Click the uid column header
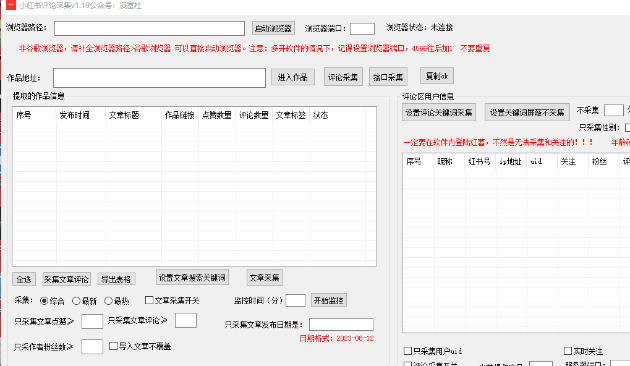Viewport: 630px width, 366px height. 536,162
